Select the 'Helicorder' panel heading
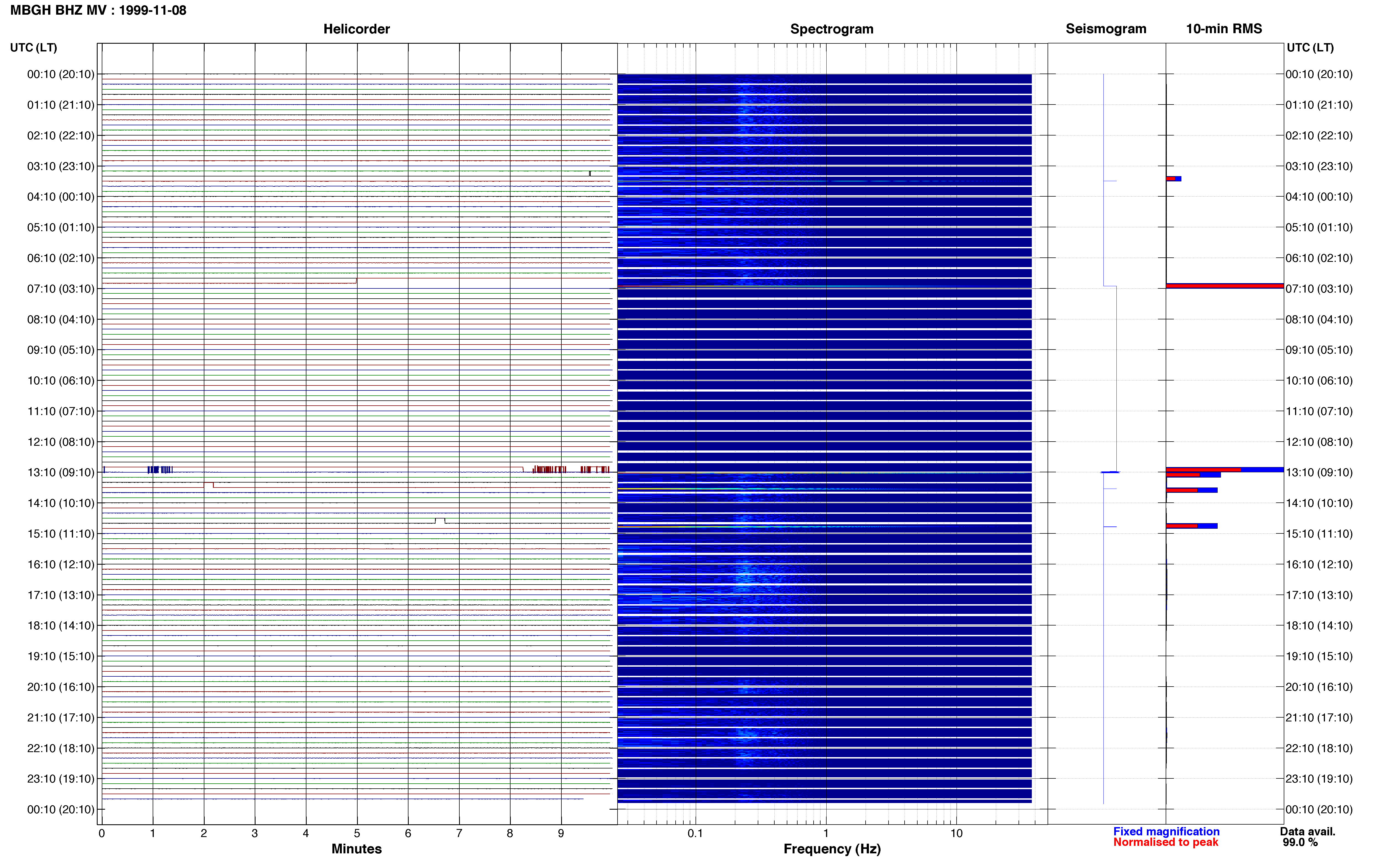 tap(356, 29)
